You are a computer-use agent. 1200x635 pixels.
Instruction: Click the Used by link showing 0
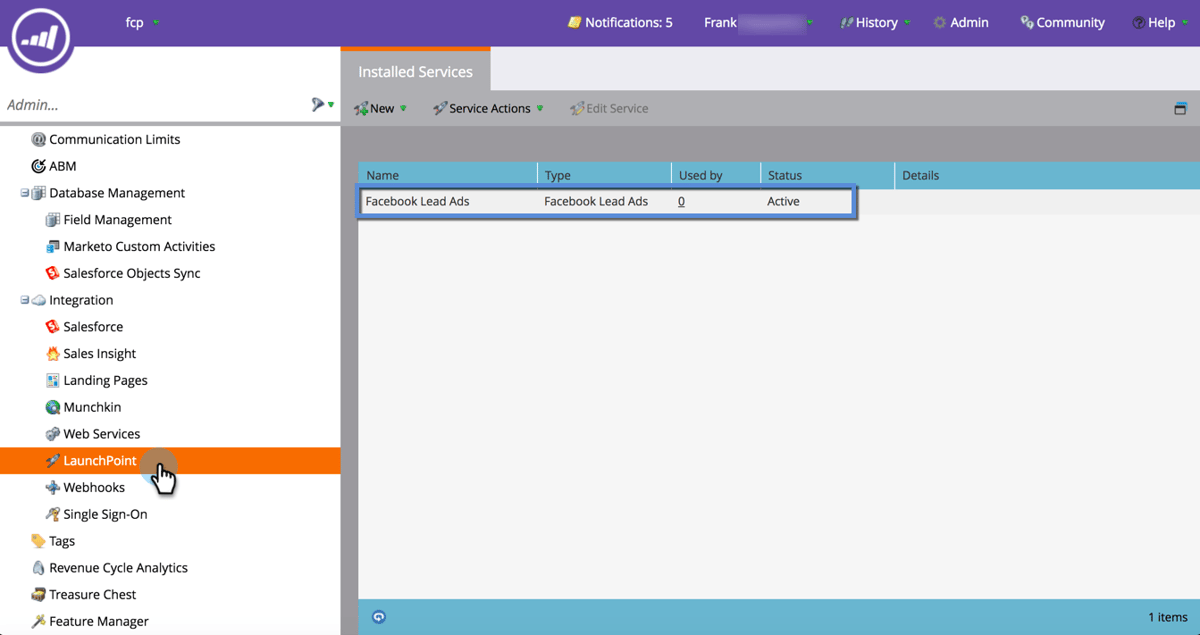(681, 201)
